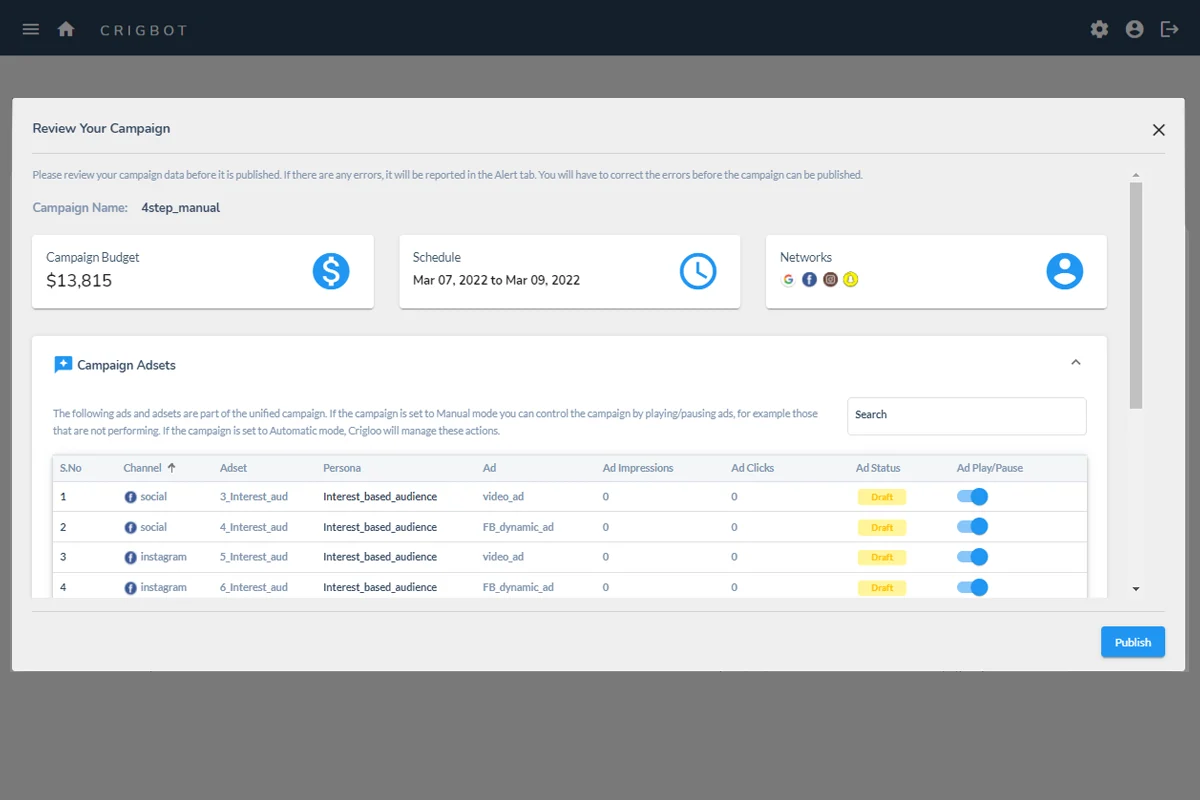The height and width of the screenshot is (800, 1200).
Task: Click the Ad Status column header
Action: pyautogui.click(x=878, y=468)
